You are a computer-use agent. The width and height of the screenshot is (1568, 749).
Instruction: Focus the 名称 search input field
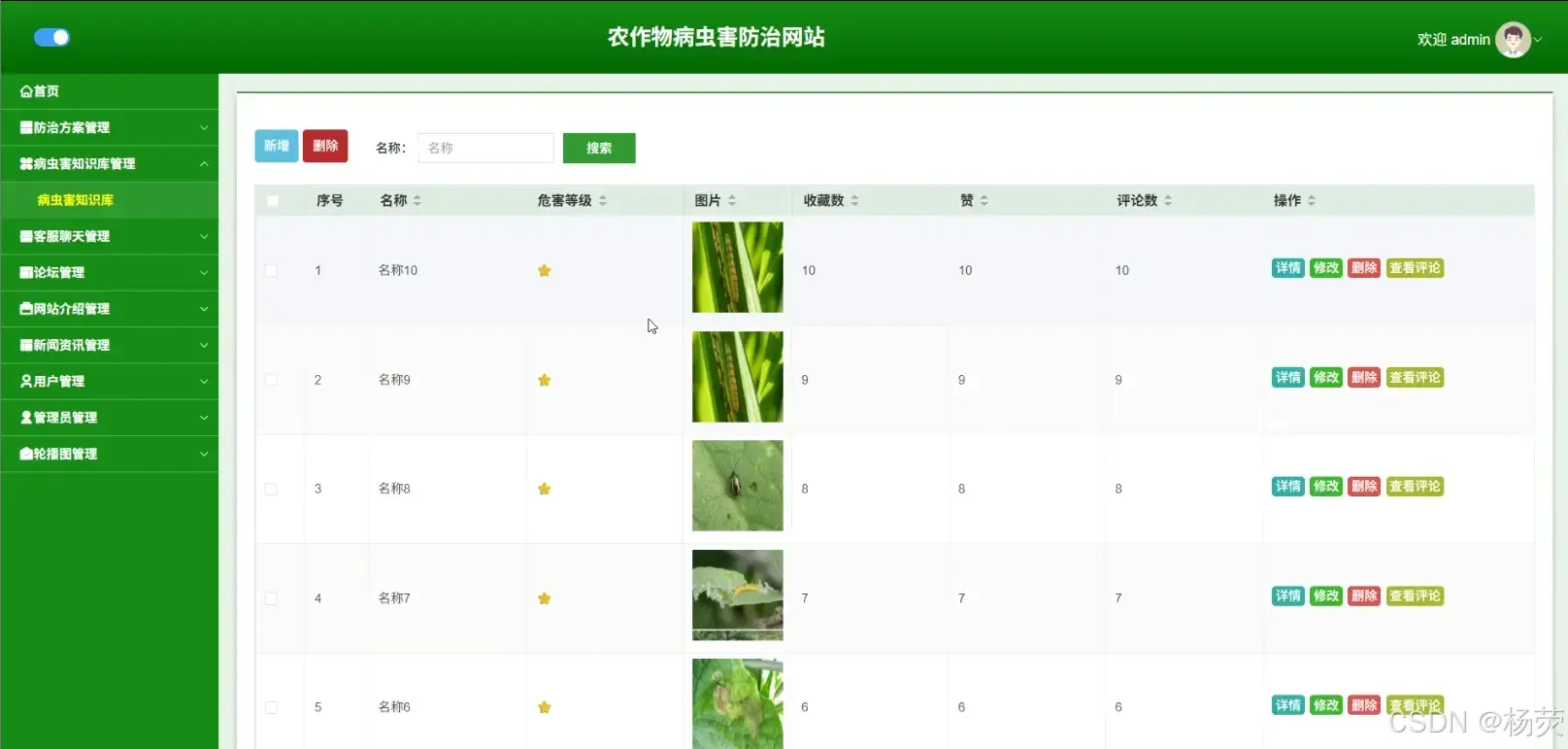tap(485, 148)
